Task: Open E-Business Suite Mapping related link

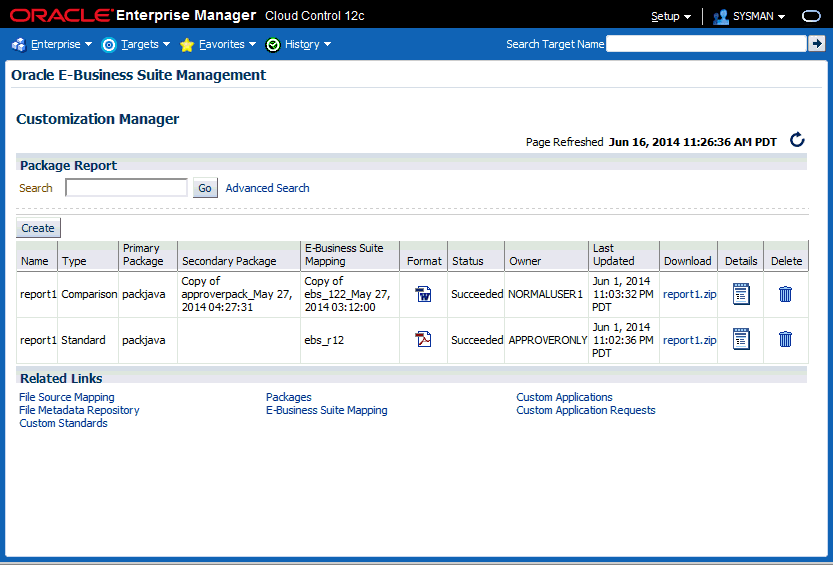Action: pos(327,410)
